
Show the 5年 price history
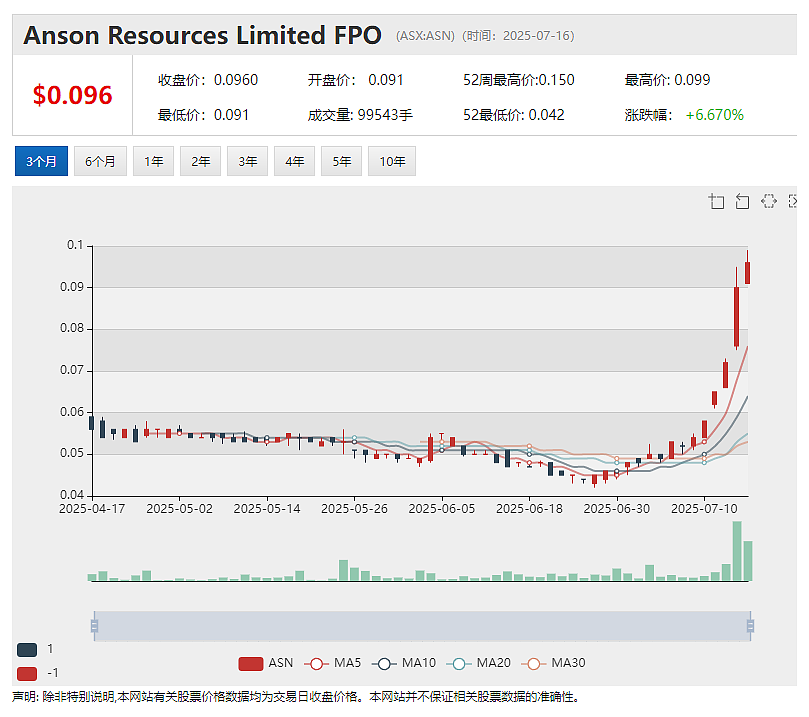pyautogui.click(x=341, y=161)
